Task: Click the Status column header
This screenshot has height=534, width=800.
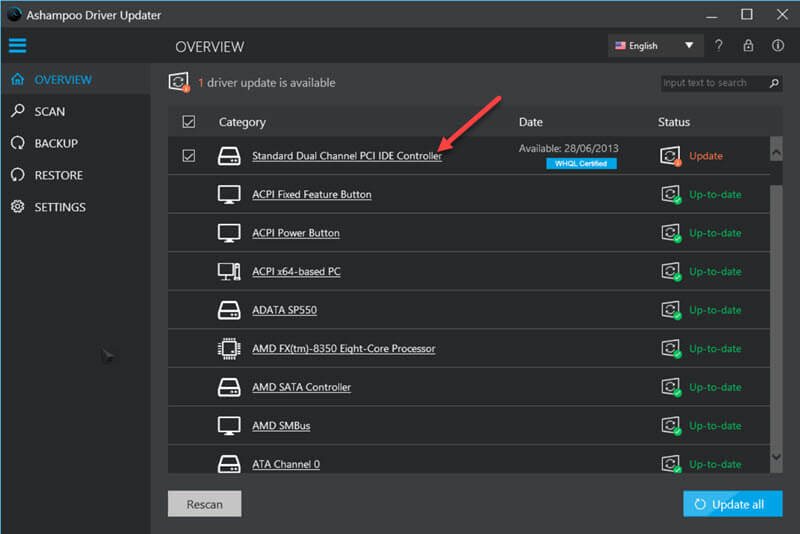Action: click(673, 122)
